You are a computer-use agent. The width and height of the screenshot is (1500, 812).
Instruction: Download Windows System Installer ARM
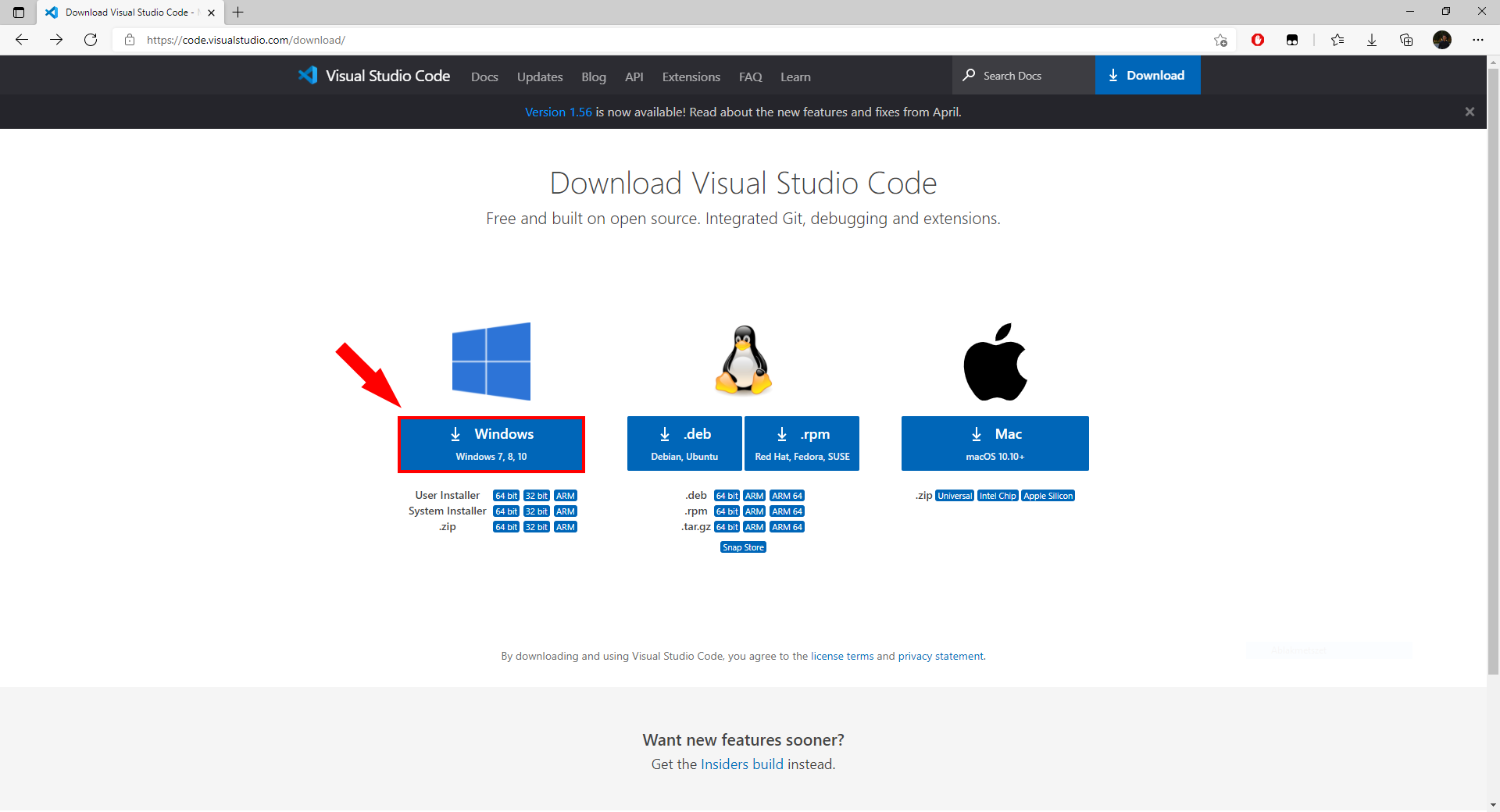coord(566,511)
